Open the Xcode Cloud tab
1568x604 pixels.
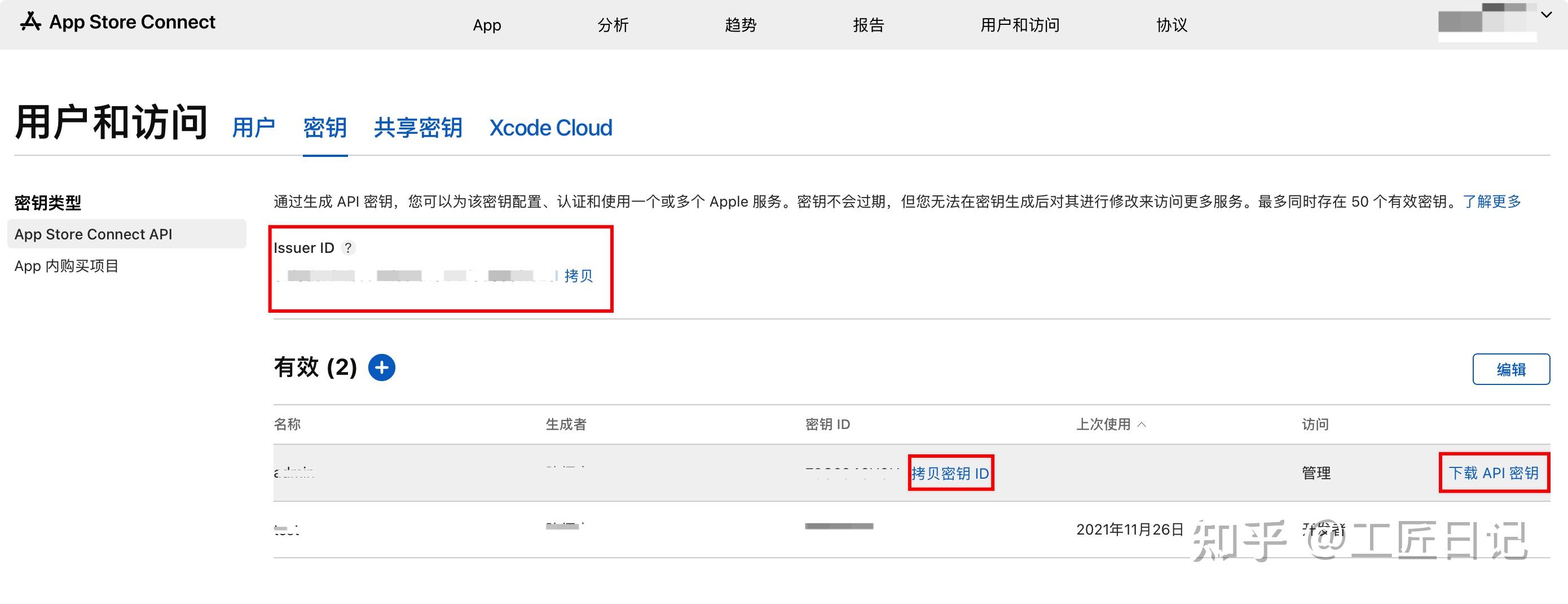550,128
